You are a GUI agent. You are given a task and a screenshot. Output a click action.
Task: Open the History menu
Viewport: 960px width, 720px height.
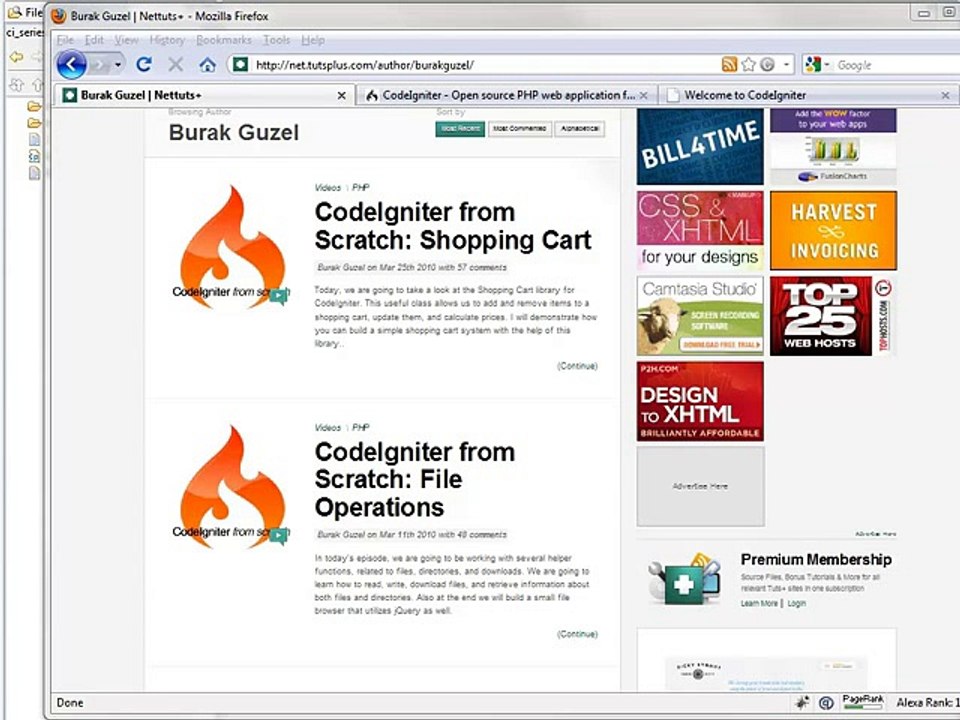(167, 40)
